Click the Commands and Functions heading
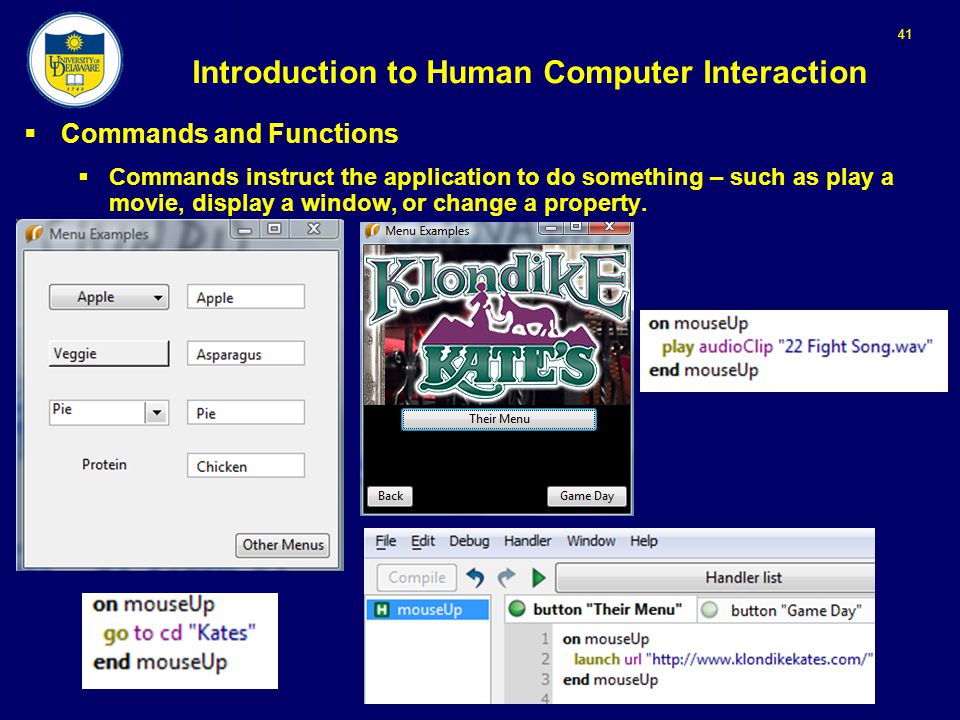The width and height of the screenshot is (960, 720). (x=230, y=133)
